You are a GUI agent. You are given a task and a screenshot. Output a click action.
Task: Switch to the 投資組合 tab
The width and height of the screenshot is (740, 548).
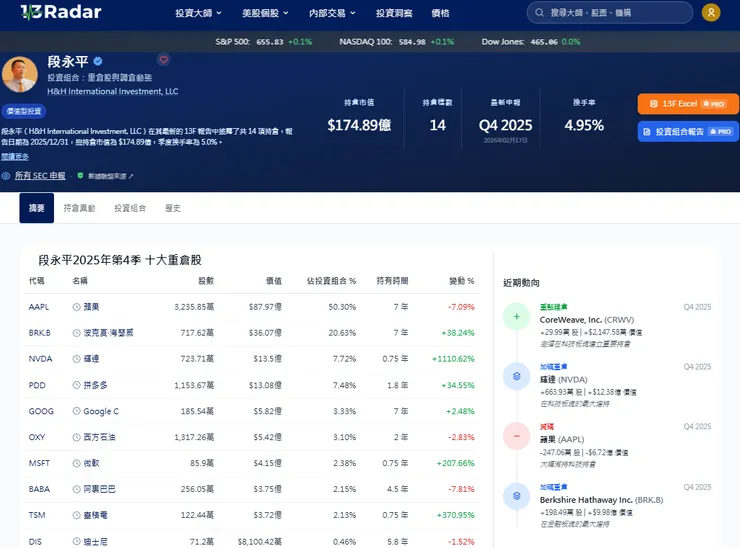click(130, 208)
